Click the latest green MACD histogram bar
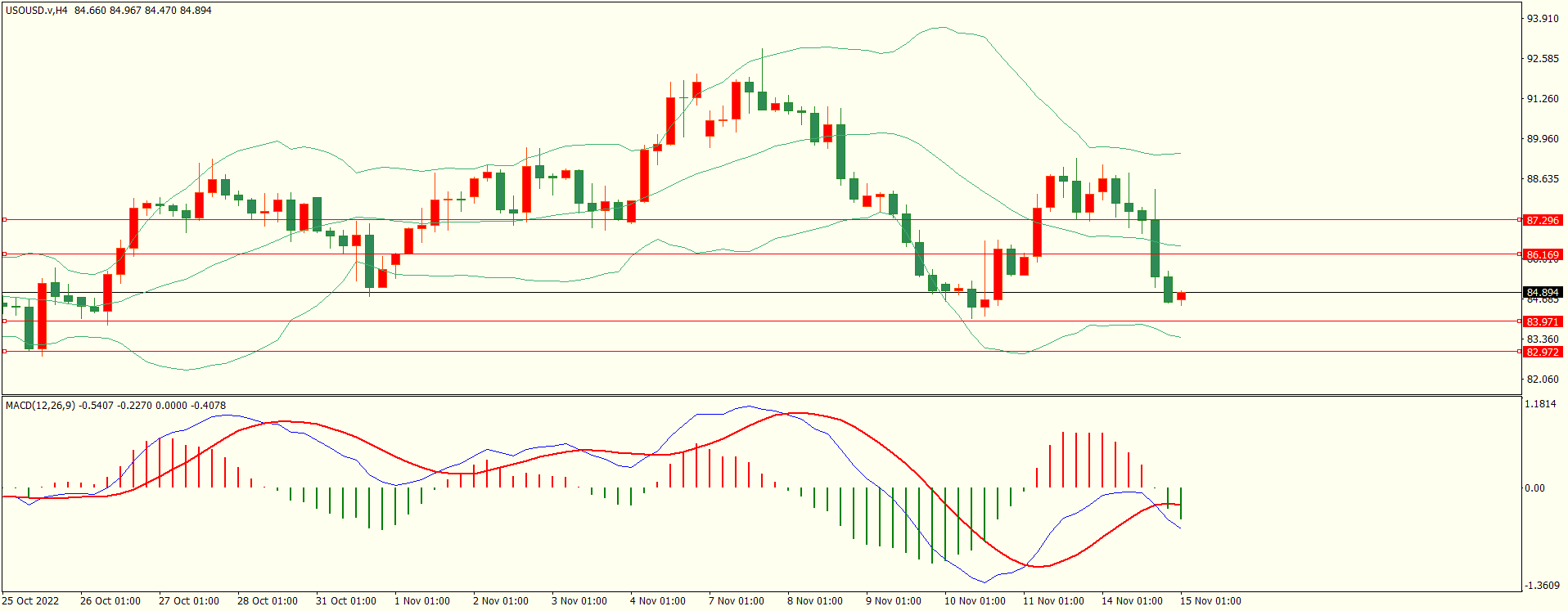Image resolution: width=1568 pixels, height=611 pixels. click(x=1181, y=503)
